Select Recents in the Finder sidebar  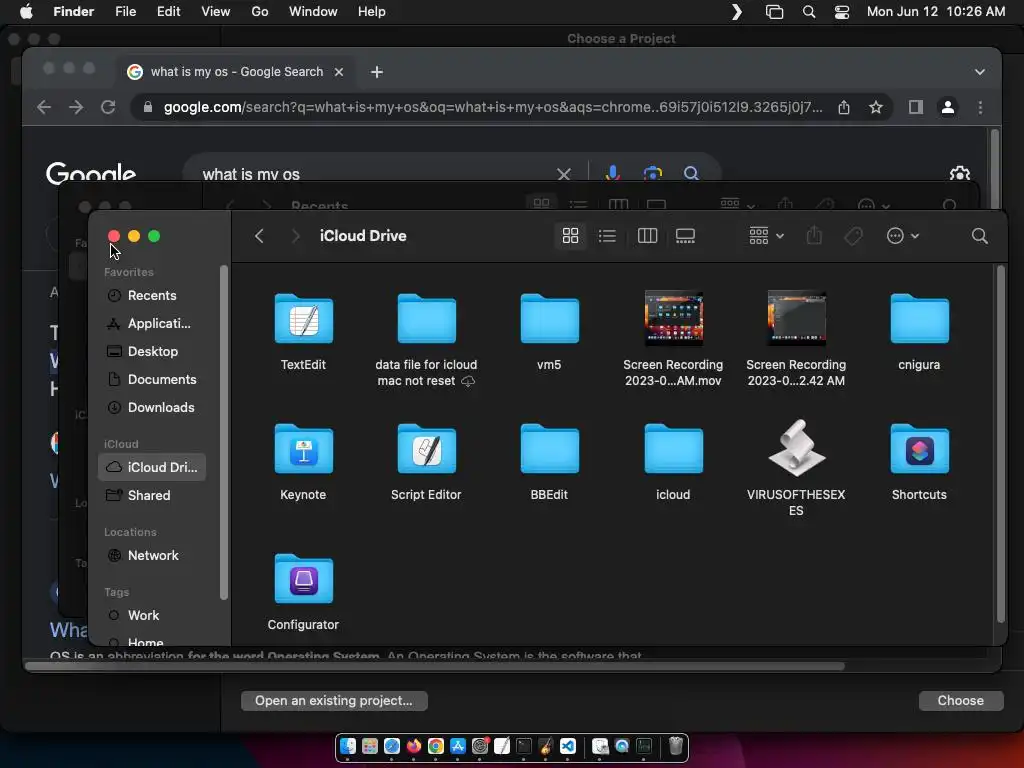[152, 295]
